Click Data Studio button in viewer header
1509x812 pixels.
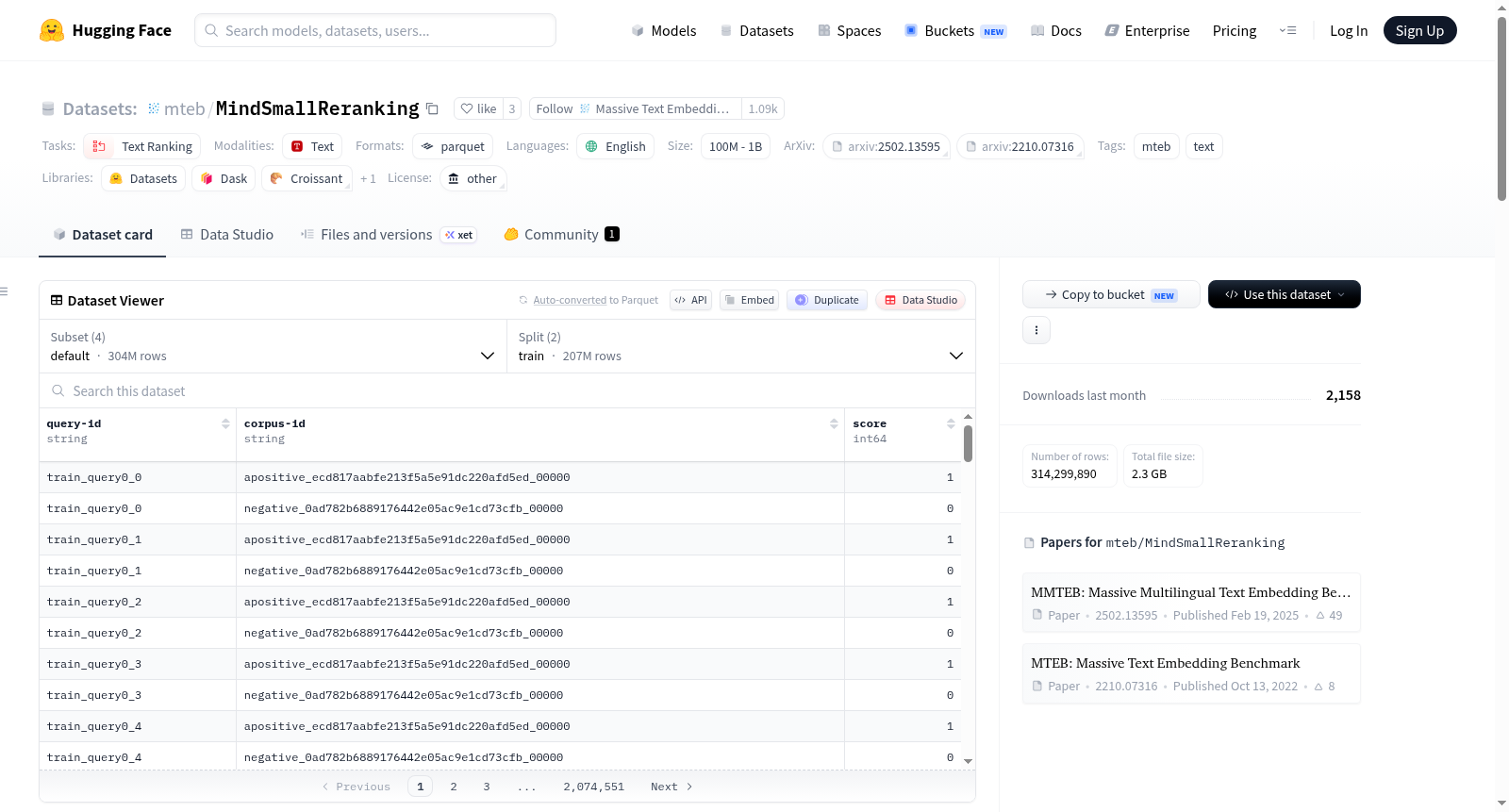pos(920,300)
